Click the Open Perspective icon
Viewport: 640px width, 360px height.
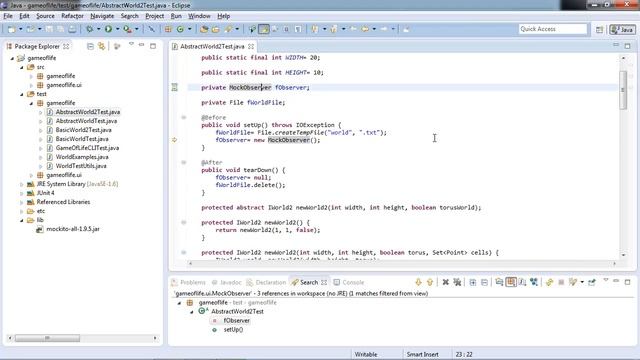[599, 29]
